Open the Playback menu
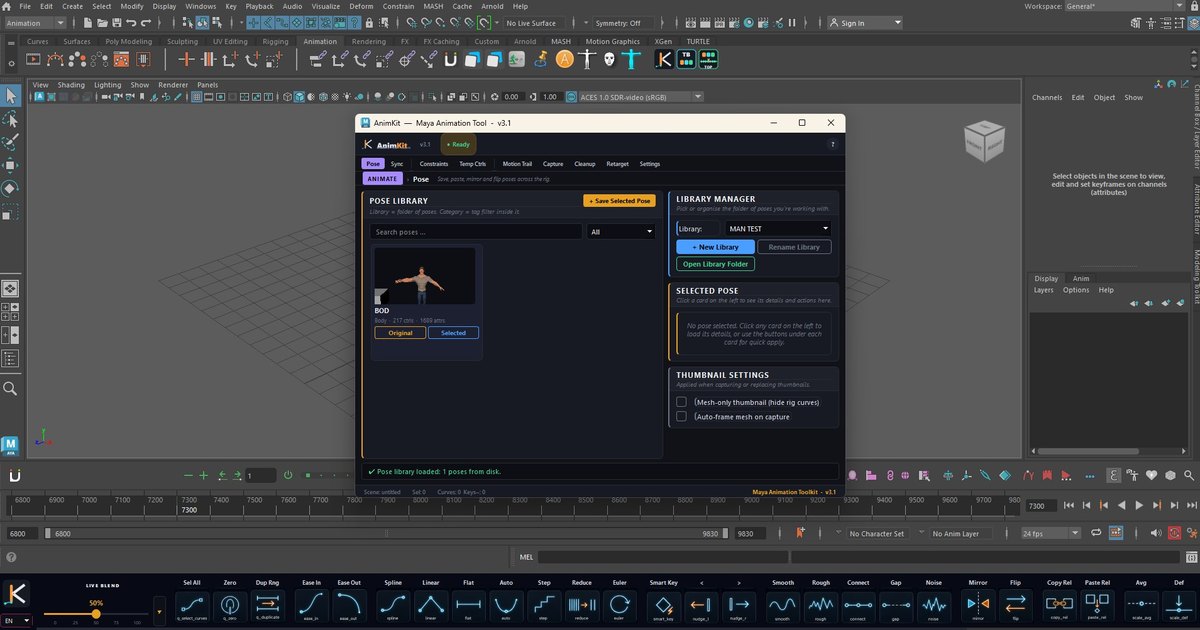This screenshot has width=1200, height=630. point(259,6)
